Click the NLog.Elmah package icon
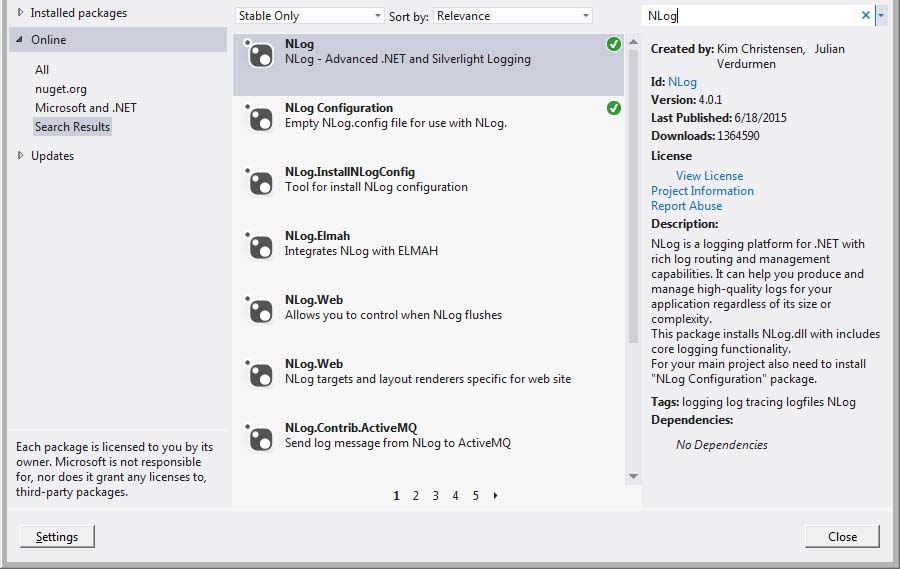Image resolution: width=900 pixels, height=569 pixels. (260, 246)
